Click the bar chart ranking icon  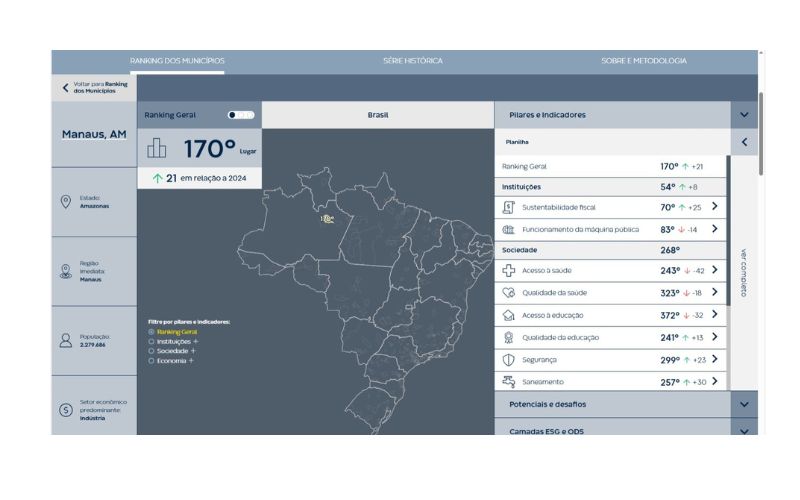pos(157,148)
